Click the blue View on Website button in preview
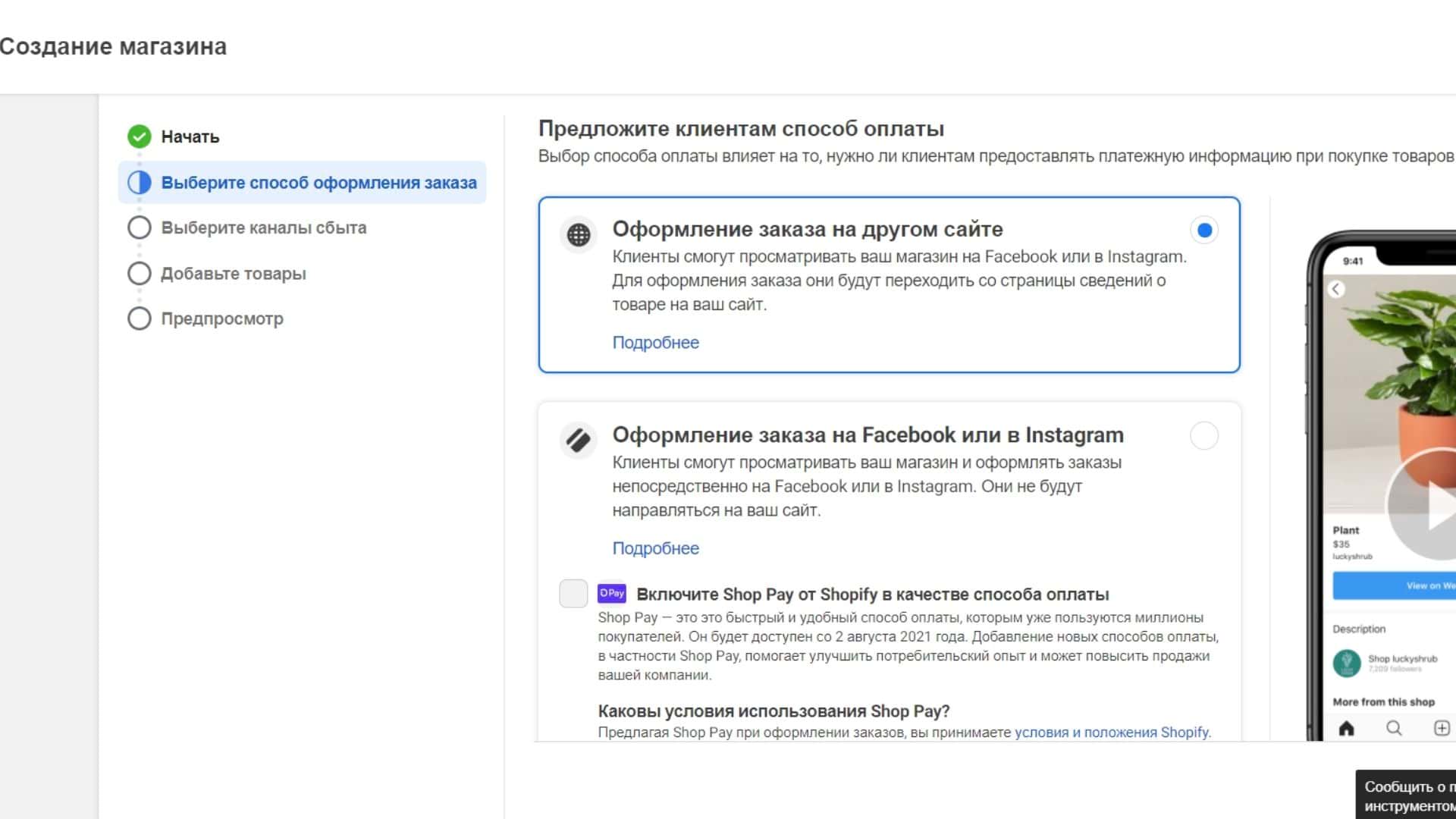The width and height of the screenshot is (1456, 819). pos(1394,585)
